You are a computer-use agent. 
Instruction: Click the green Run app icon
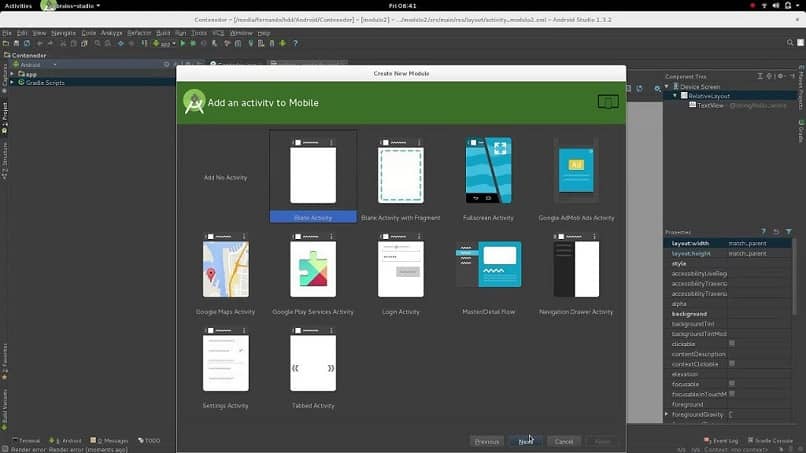coord(182,44)
